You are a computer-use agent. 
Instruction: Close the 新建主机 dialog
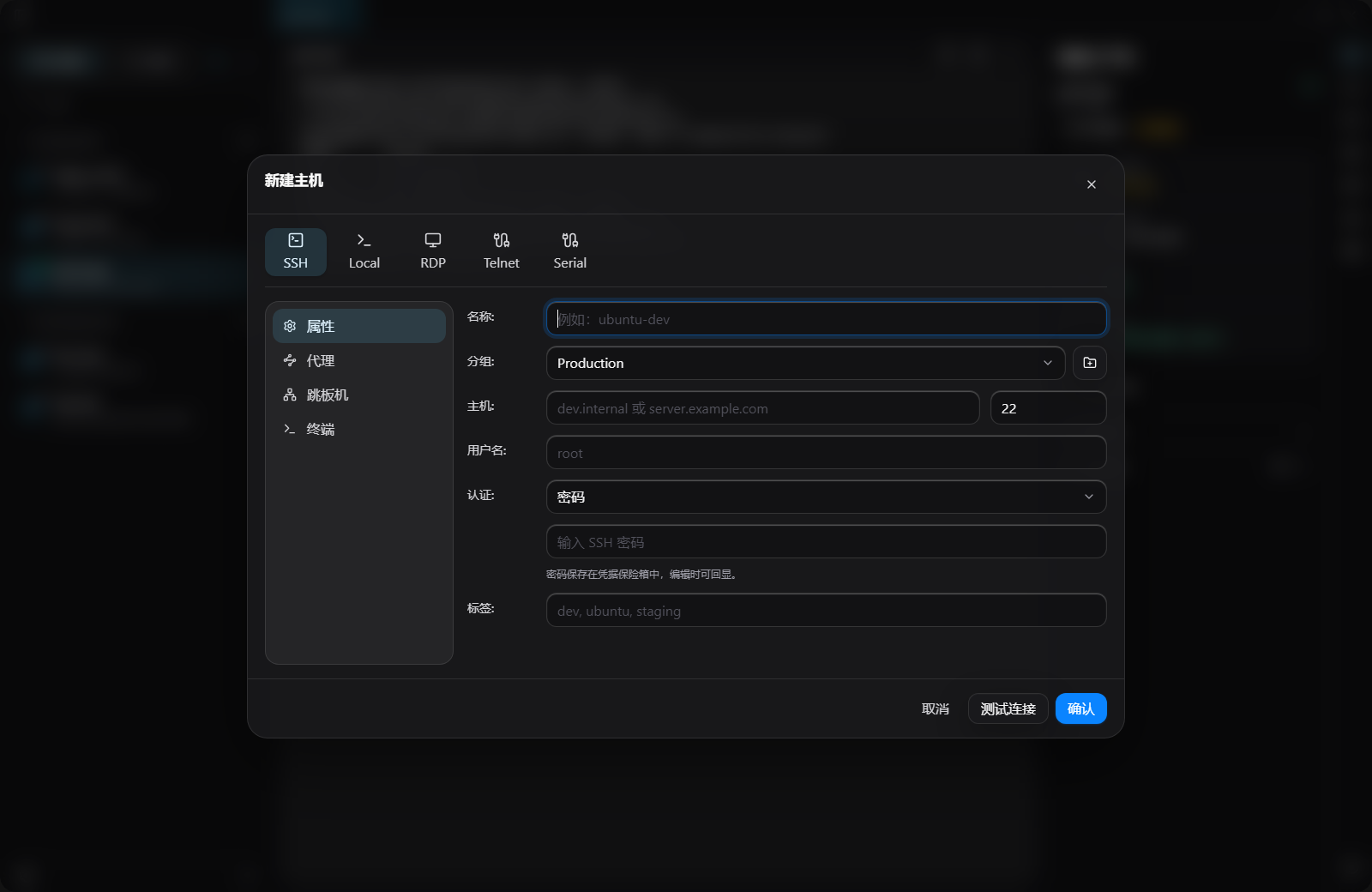1091,184
